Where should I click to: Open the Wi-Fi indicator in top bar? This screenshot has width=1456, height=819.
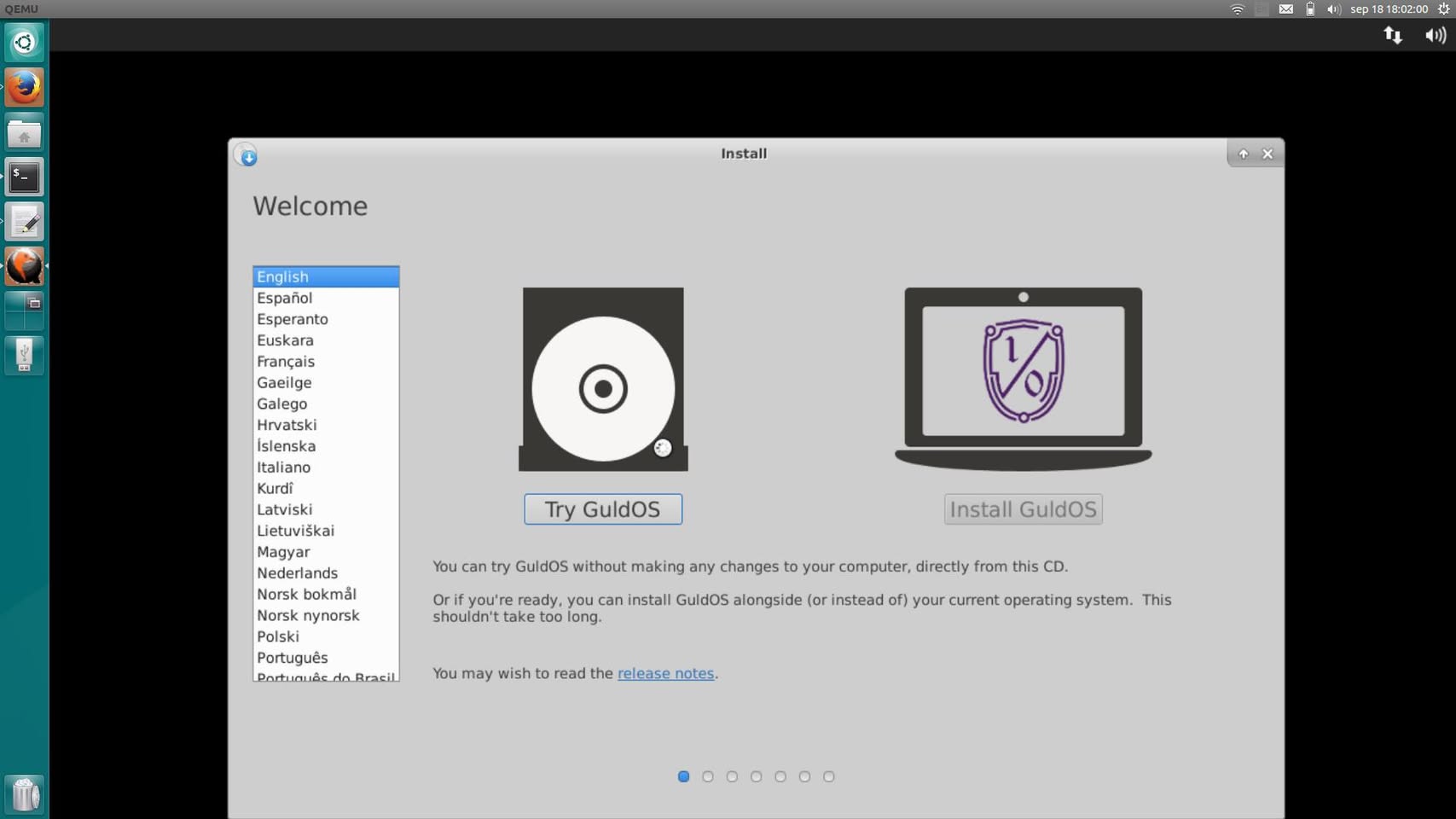pyautogui.click(x=1237, y=9)
